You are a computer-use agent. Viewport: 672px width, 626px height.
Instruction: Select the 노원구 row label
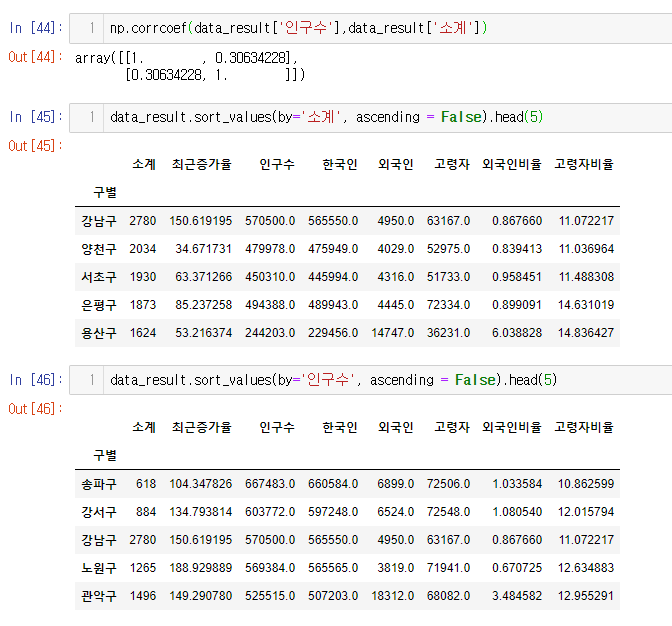[98, 568]
